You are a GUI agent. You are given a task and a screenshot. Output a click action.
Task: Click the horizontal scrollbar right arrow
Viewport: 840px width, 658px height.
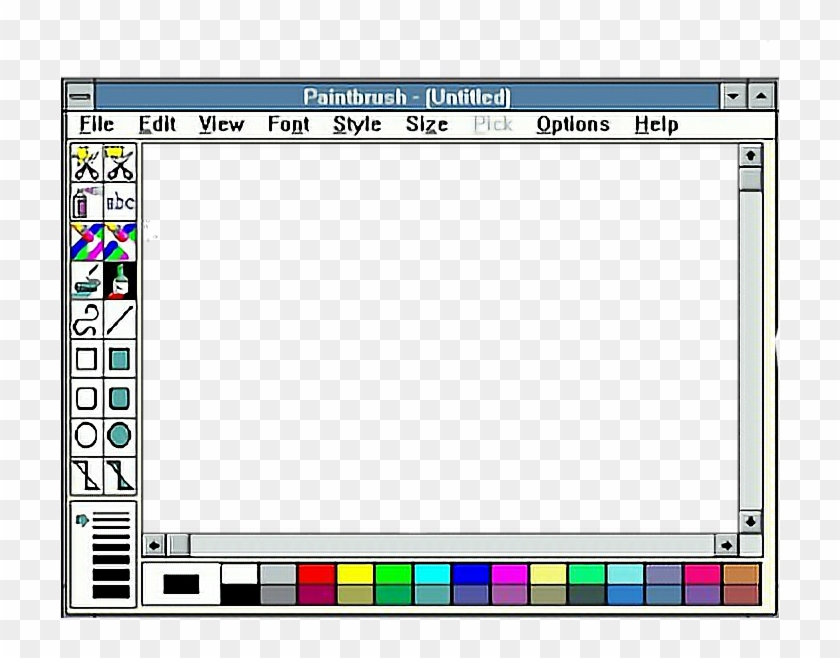pos(726,545)
